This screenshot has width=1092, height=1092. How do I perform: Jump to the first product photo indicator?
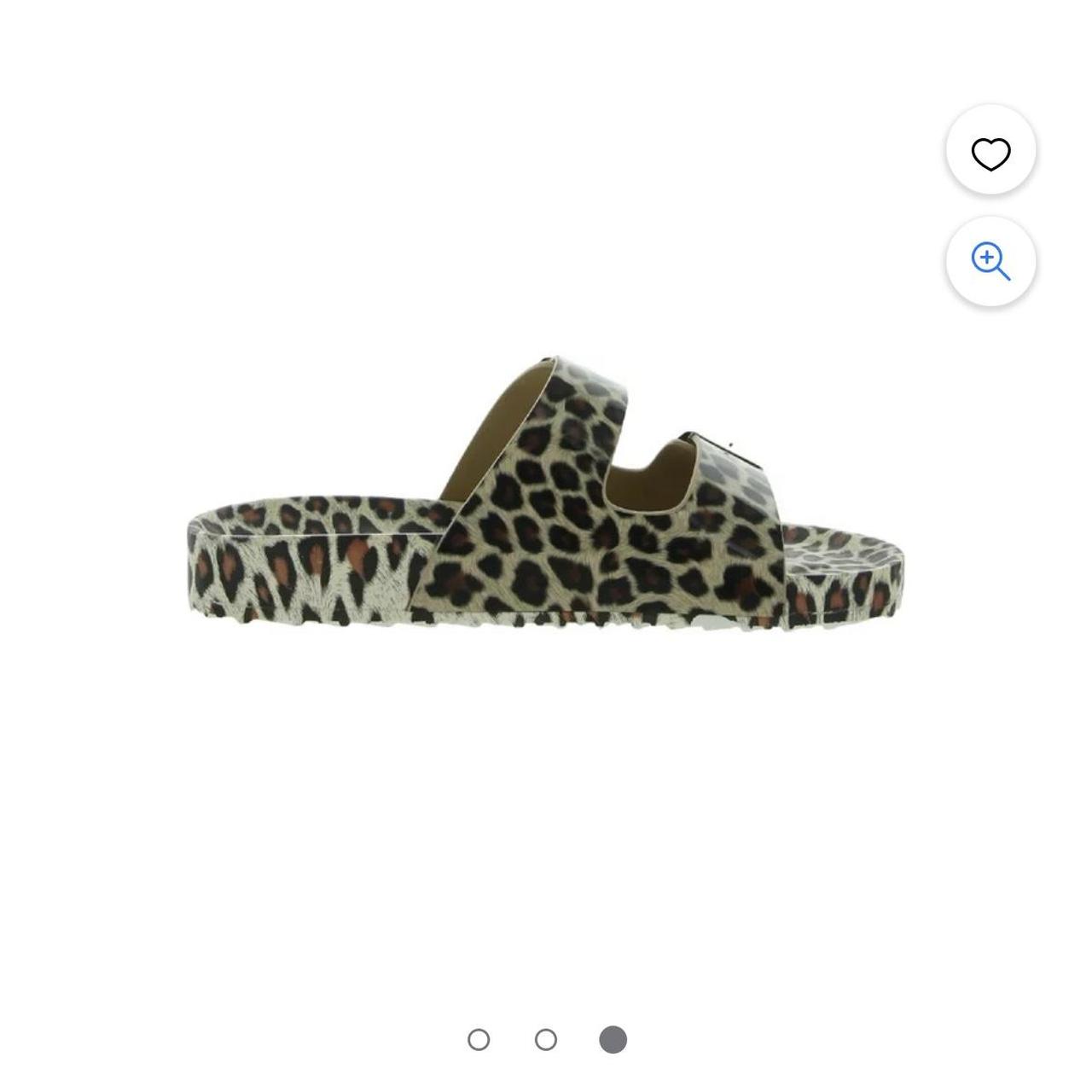pyautogui.click(x=479, y=1040)
